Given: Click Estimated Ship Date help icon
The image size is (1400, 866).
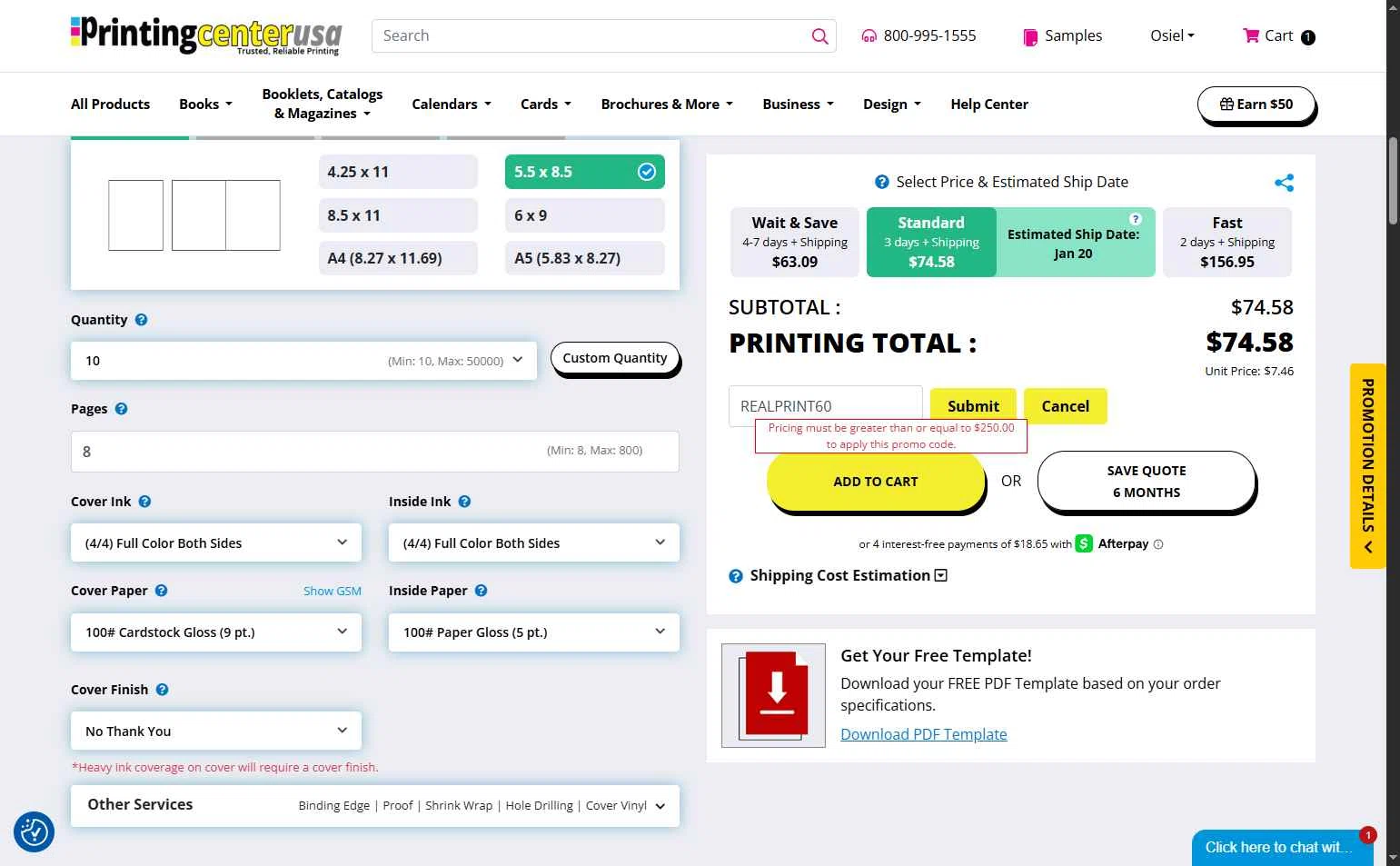Looking at the screenshot, I should [1135, 219].
